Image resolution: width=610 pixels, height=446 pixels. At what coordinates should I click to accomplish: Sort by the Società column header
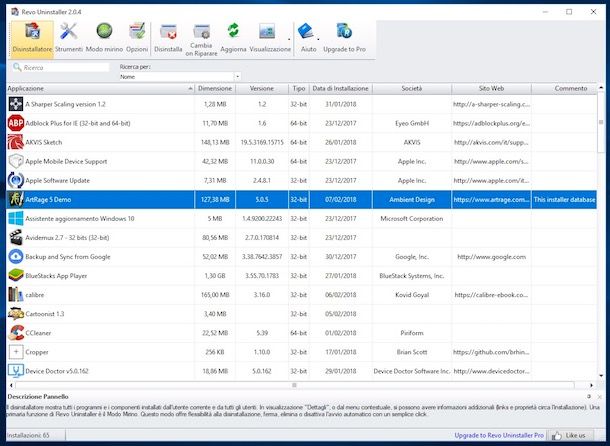pyautogui.click(x=412, y=89)
